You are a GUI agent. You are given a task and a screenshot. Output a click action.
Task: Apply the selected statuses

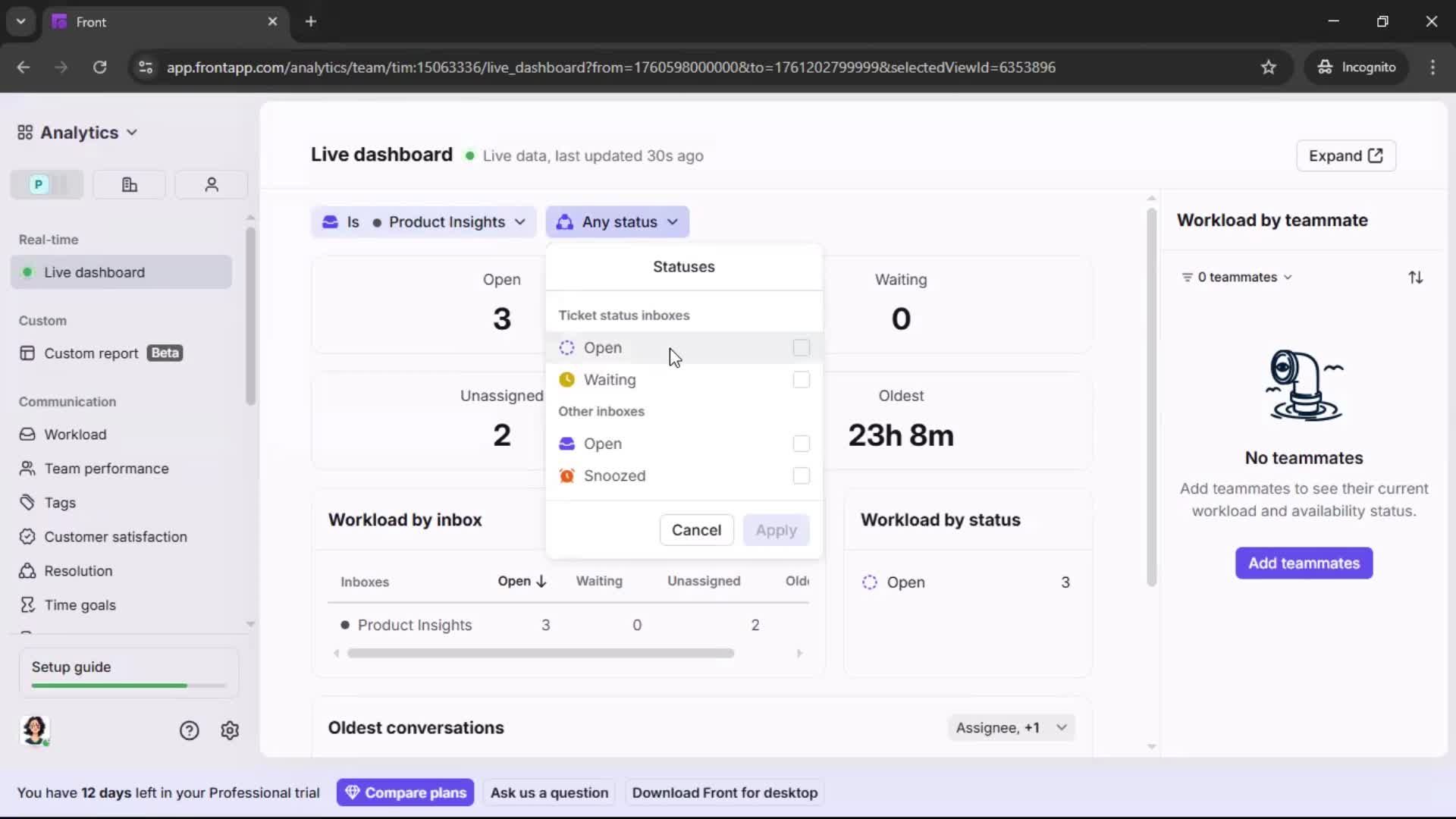(x=777, y=529)
